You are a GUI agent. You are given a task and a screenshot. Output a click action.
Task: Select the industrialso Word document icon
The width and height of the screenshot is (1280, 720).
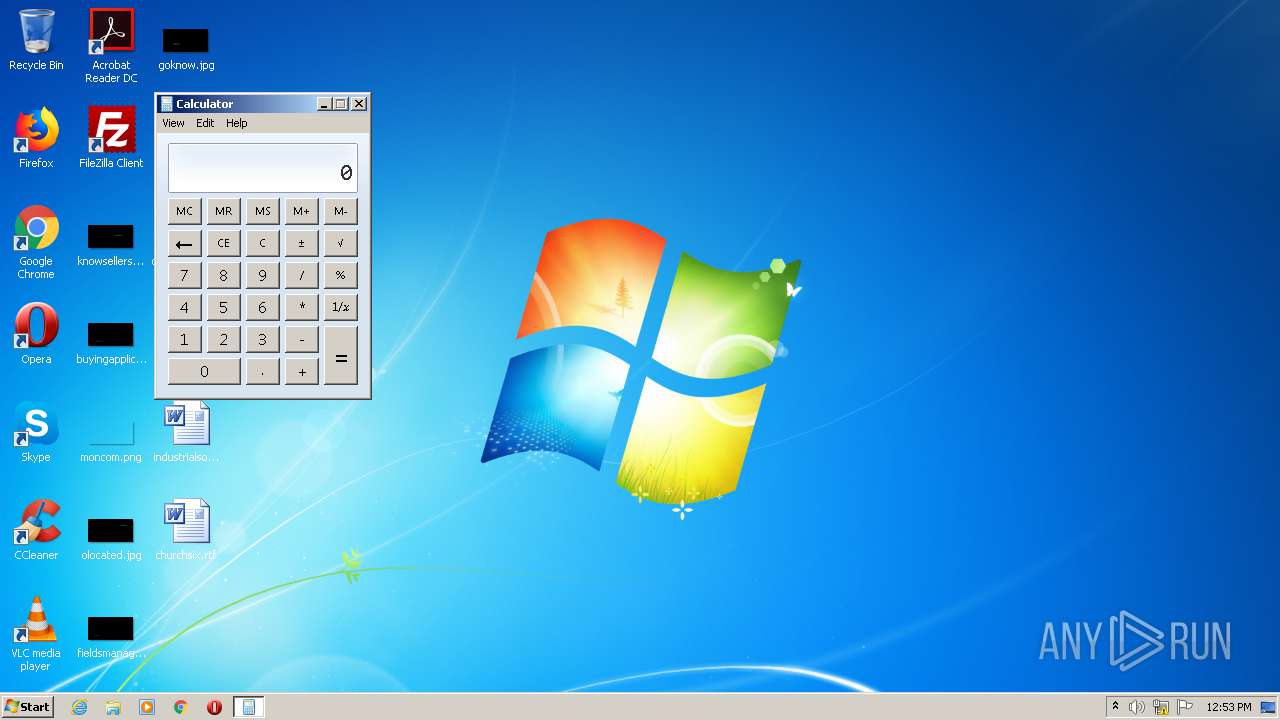coord(186,433)
